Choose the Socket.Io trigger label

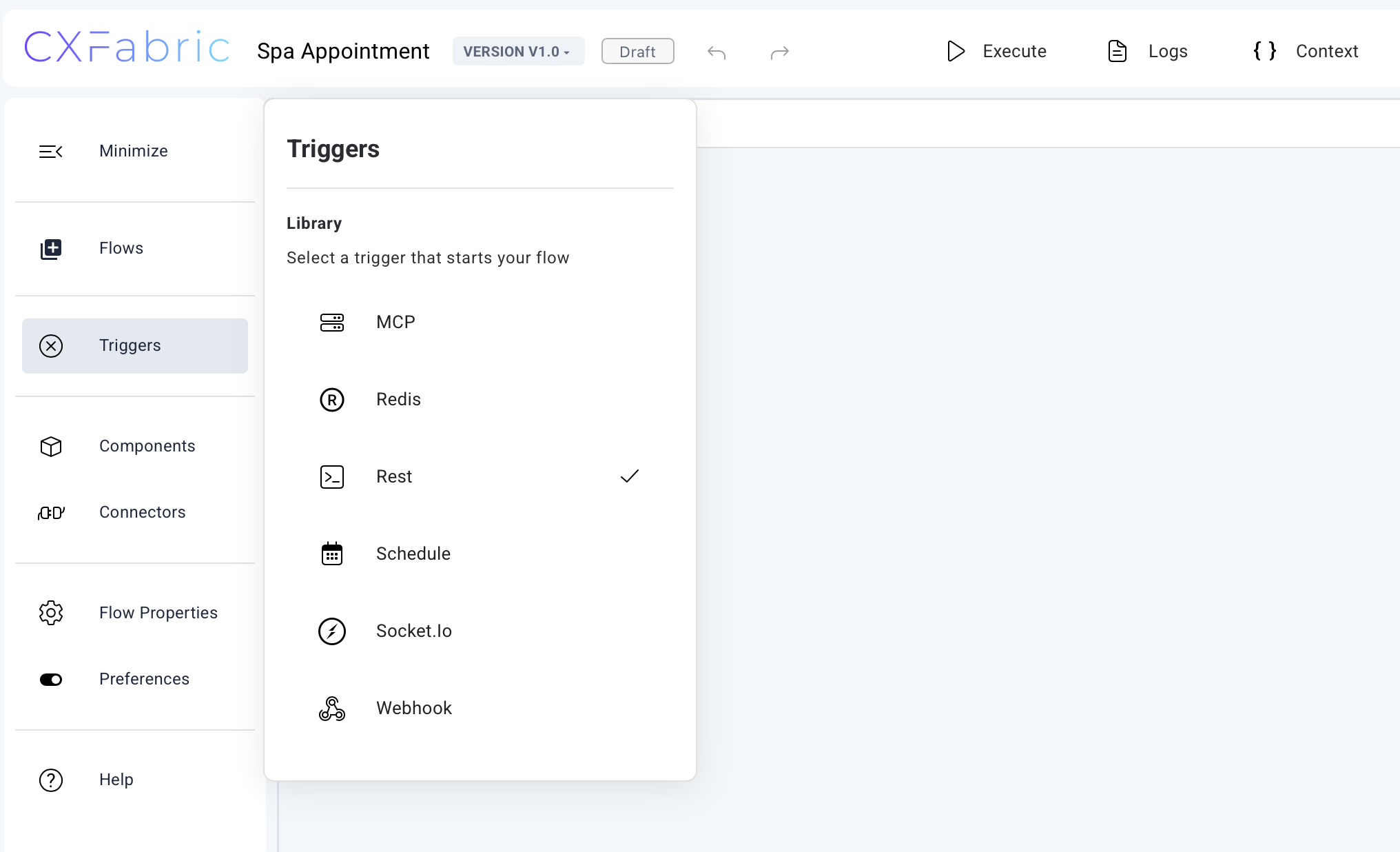coord(414,631)
